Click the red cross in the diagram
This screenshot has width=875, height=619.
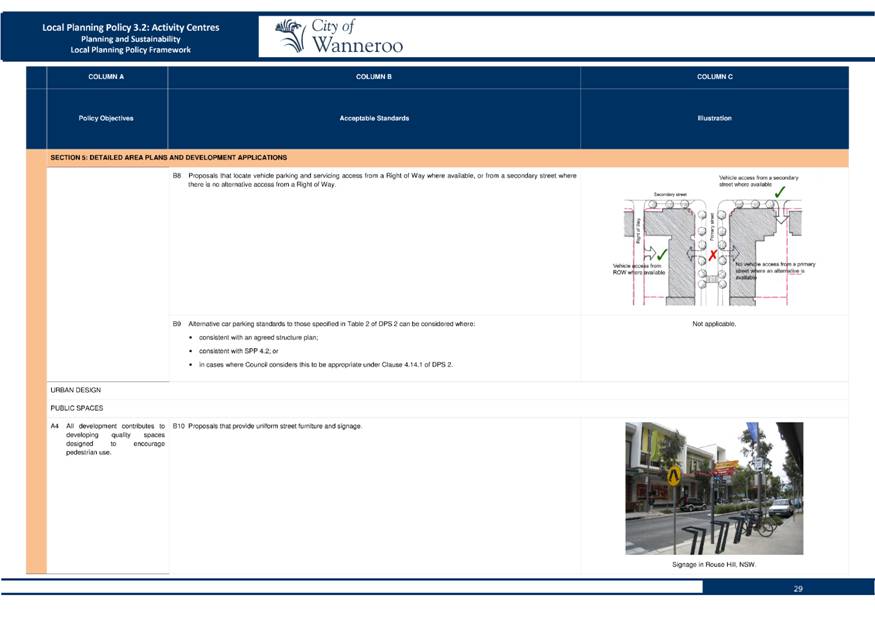click(x=713, y=255)
